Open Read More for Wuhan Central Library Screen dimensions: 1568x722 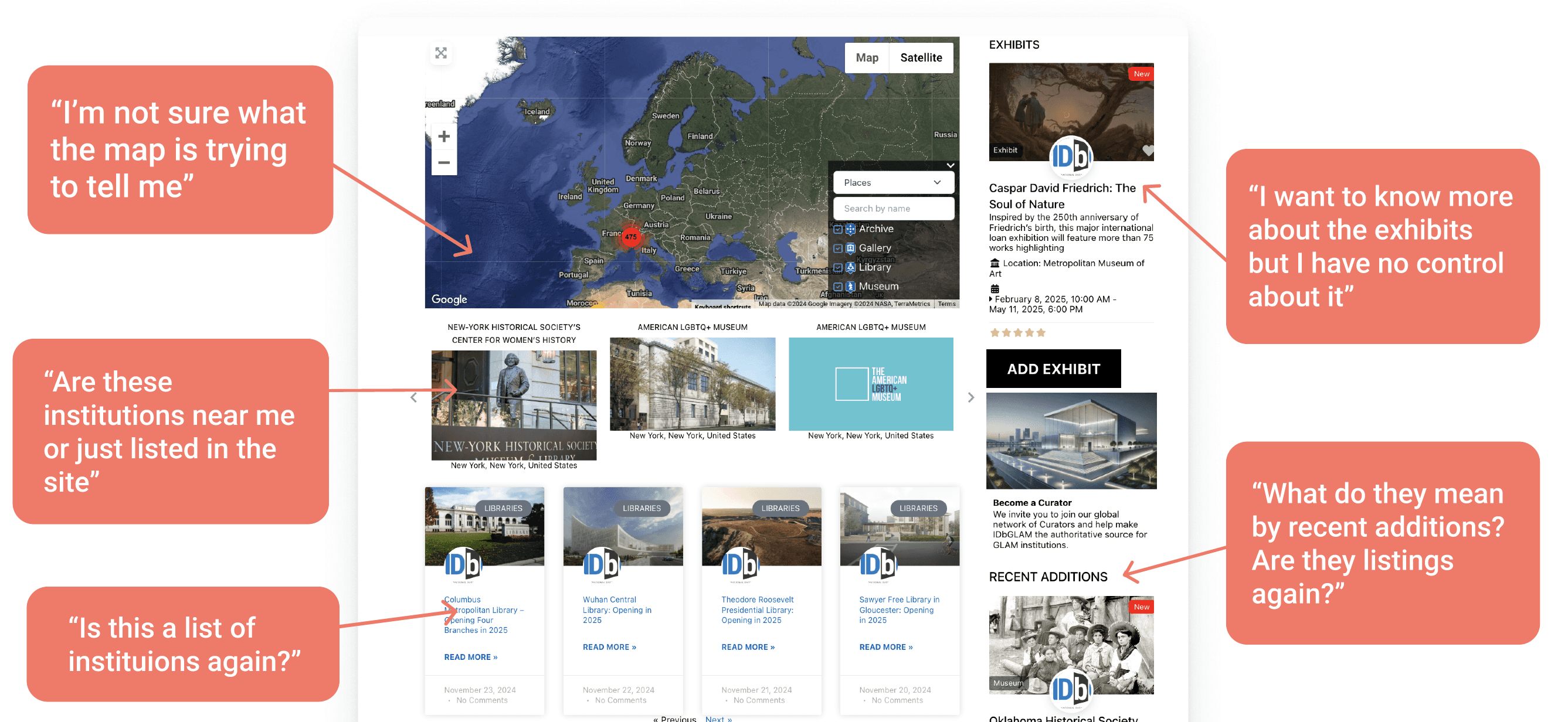coord(609,646)
